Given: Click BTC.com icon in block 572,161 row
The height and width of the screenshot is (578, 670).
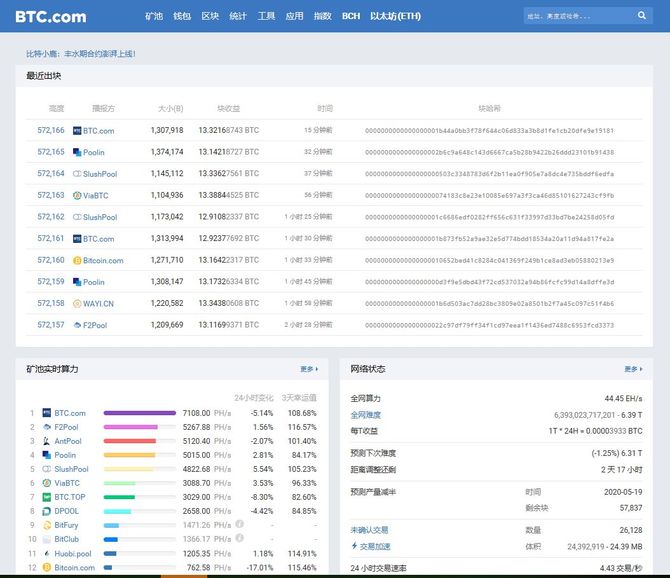Looking at the screenshot, I should (x=77, y=239).
